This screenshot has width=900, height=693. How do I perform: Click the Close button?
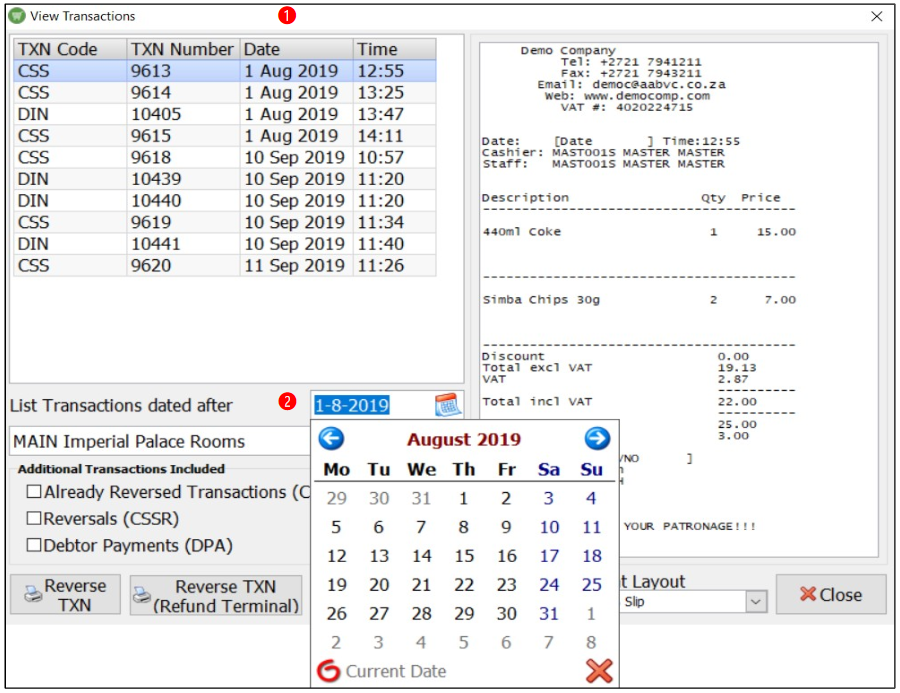831,594
